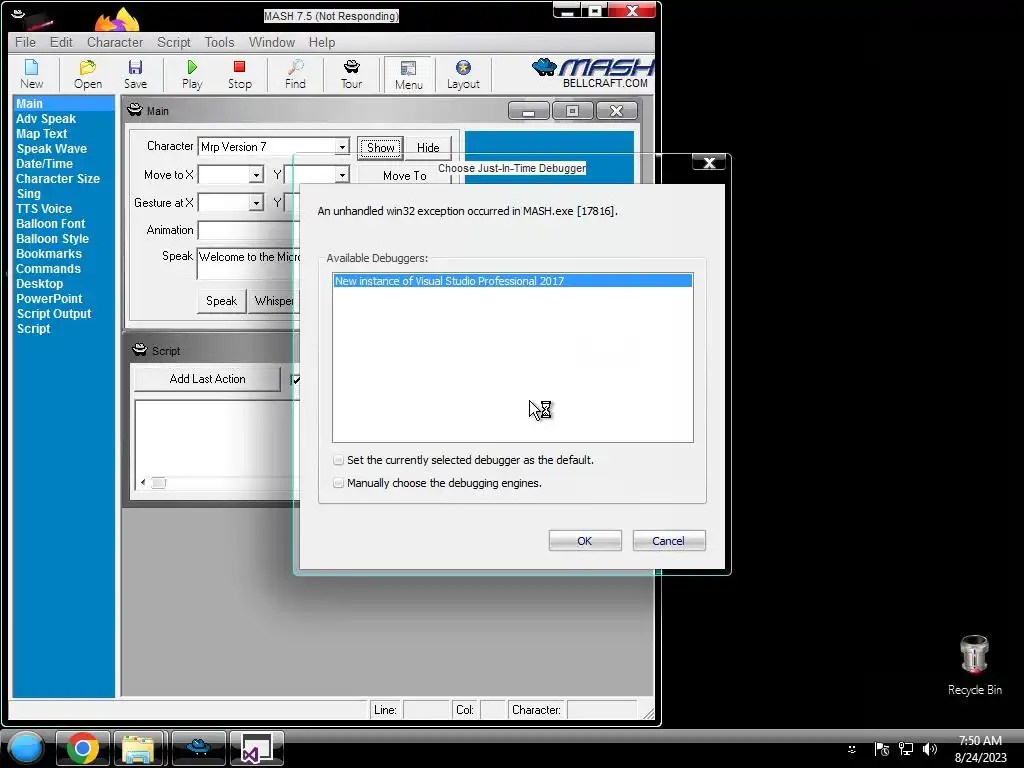Click the Script panel horizontal scrollbar left arrow

coord(143,483)
